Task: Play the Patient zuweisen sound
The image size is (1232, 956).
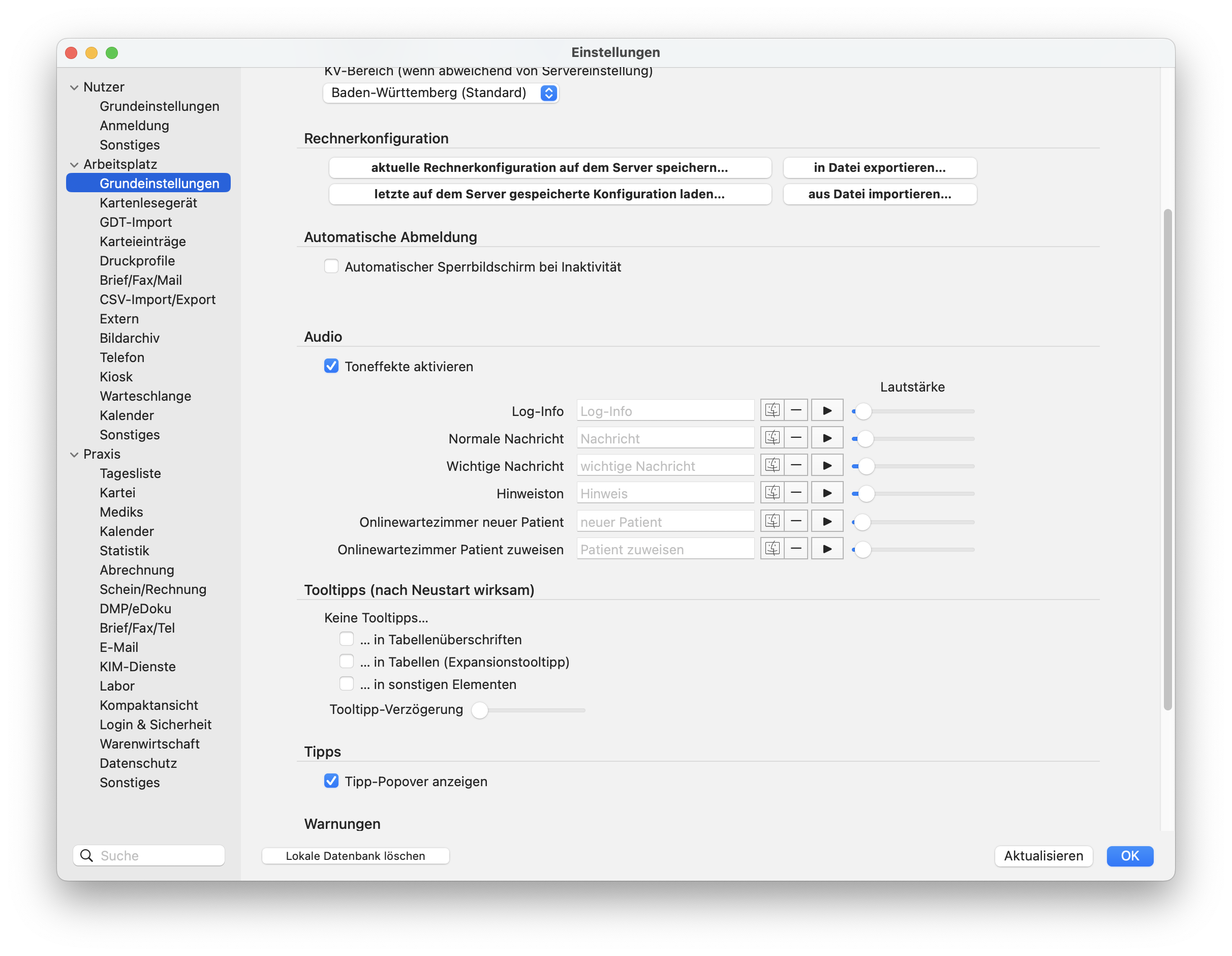Action: (x=827, y=549)
